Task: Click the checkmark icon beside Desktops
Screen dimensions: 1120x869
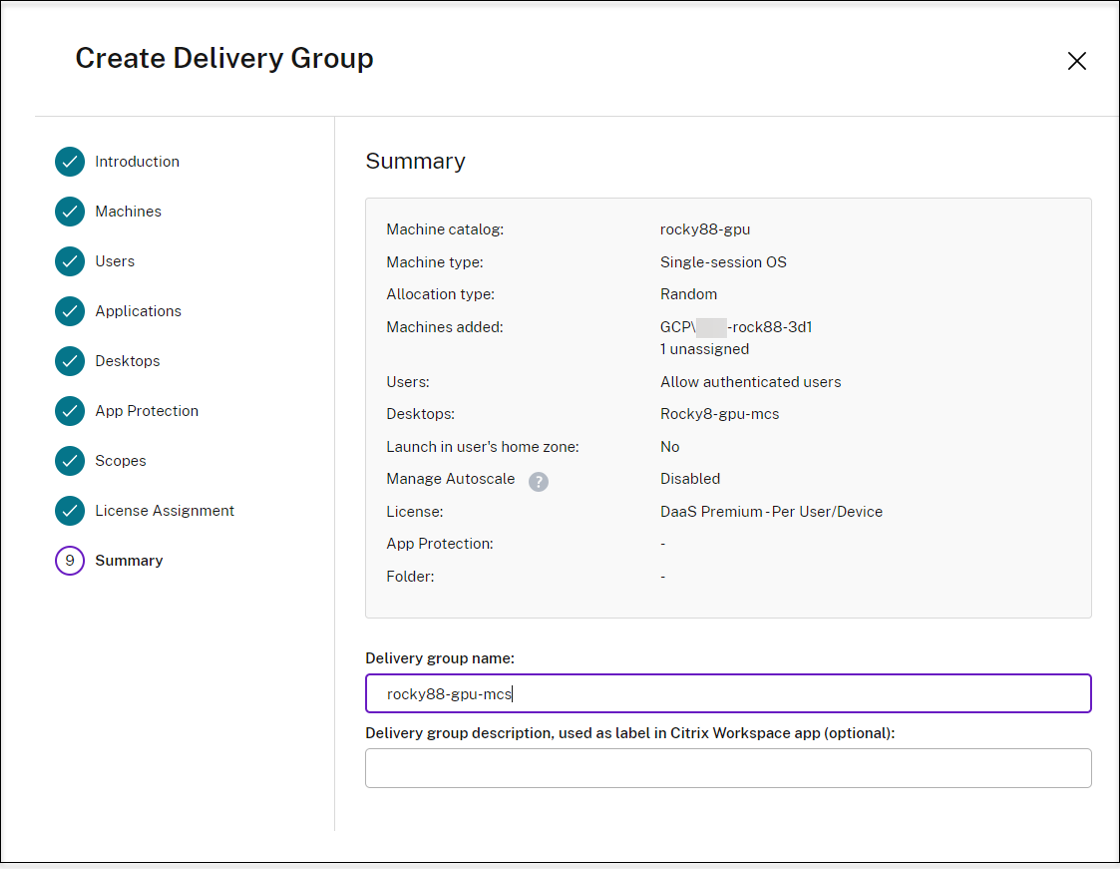Action: pyautogui.click(x=69, y=361)
